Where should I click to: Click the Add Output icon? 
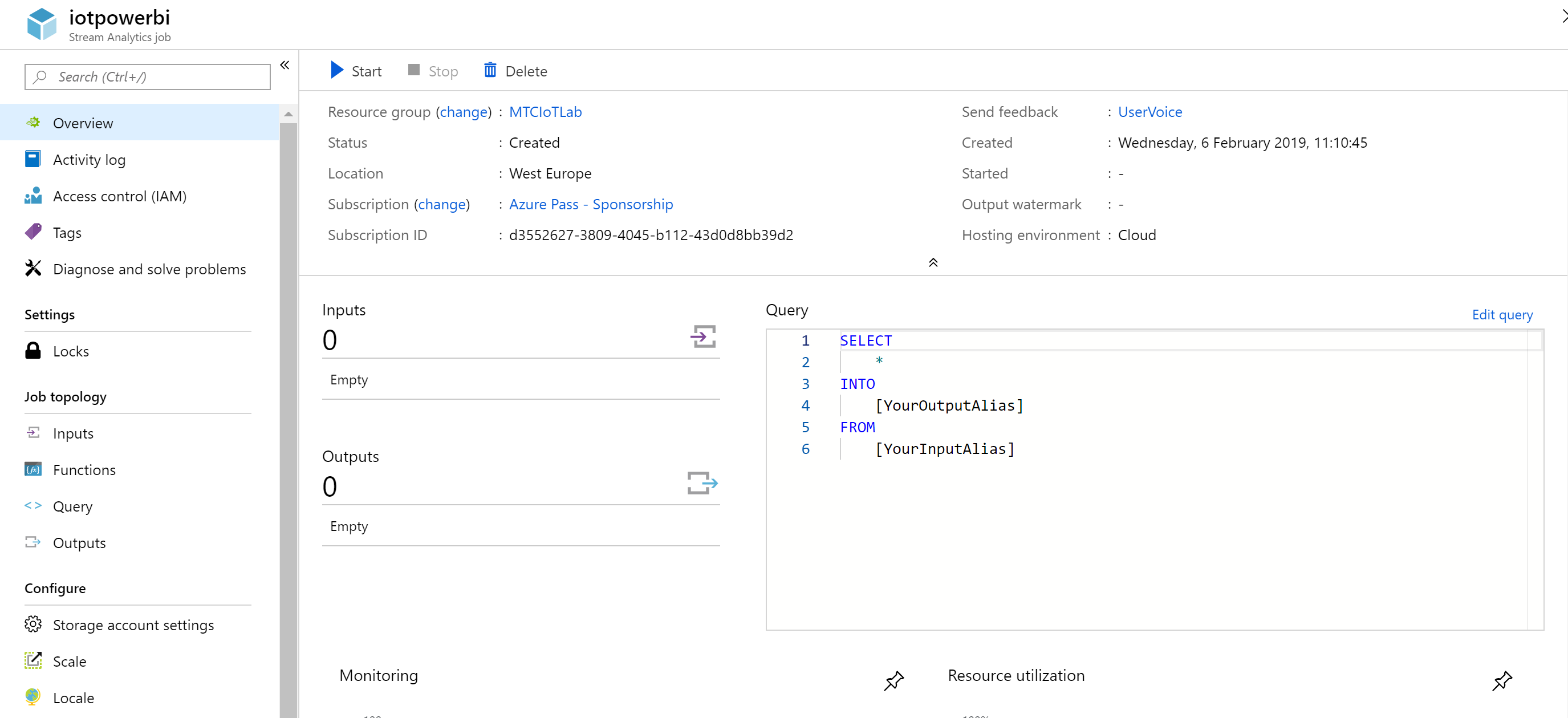coord(701,485)
